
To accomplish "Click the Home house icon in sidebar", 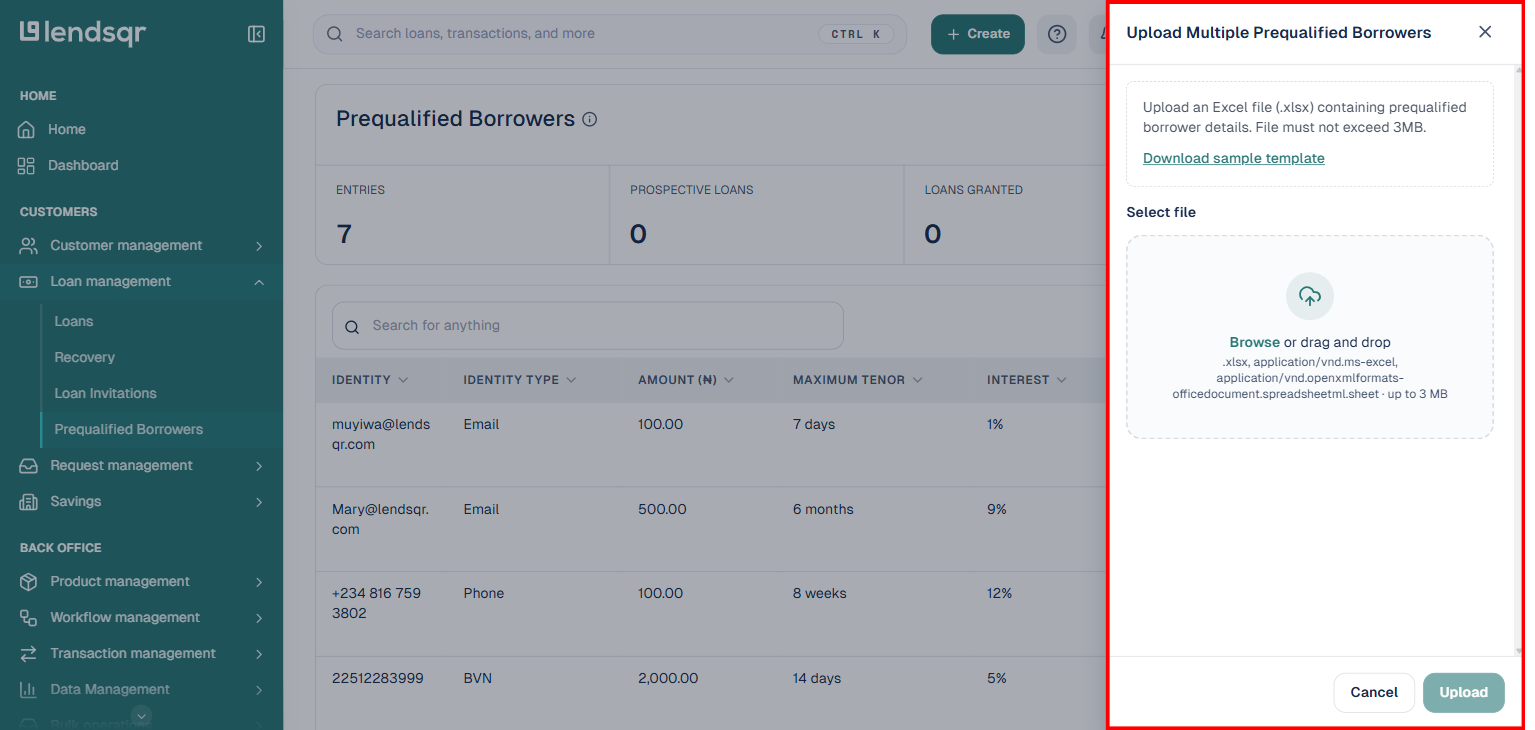I will [x=26, y=129].
